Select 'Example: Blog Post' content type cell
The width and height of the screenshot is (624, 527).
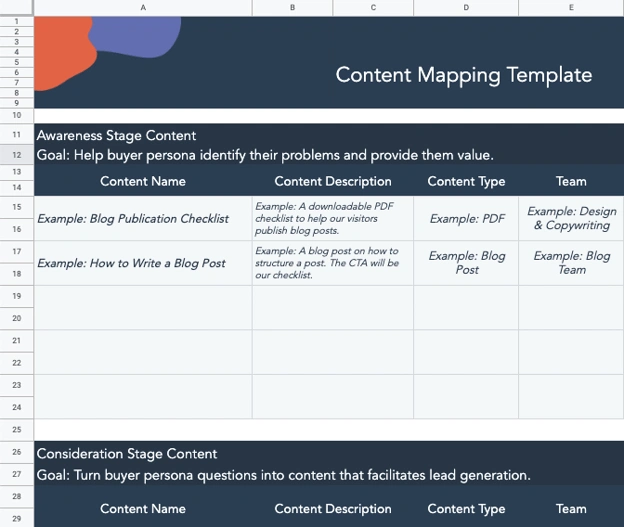[466, 263]
